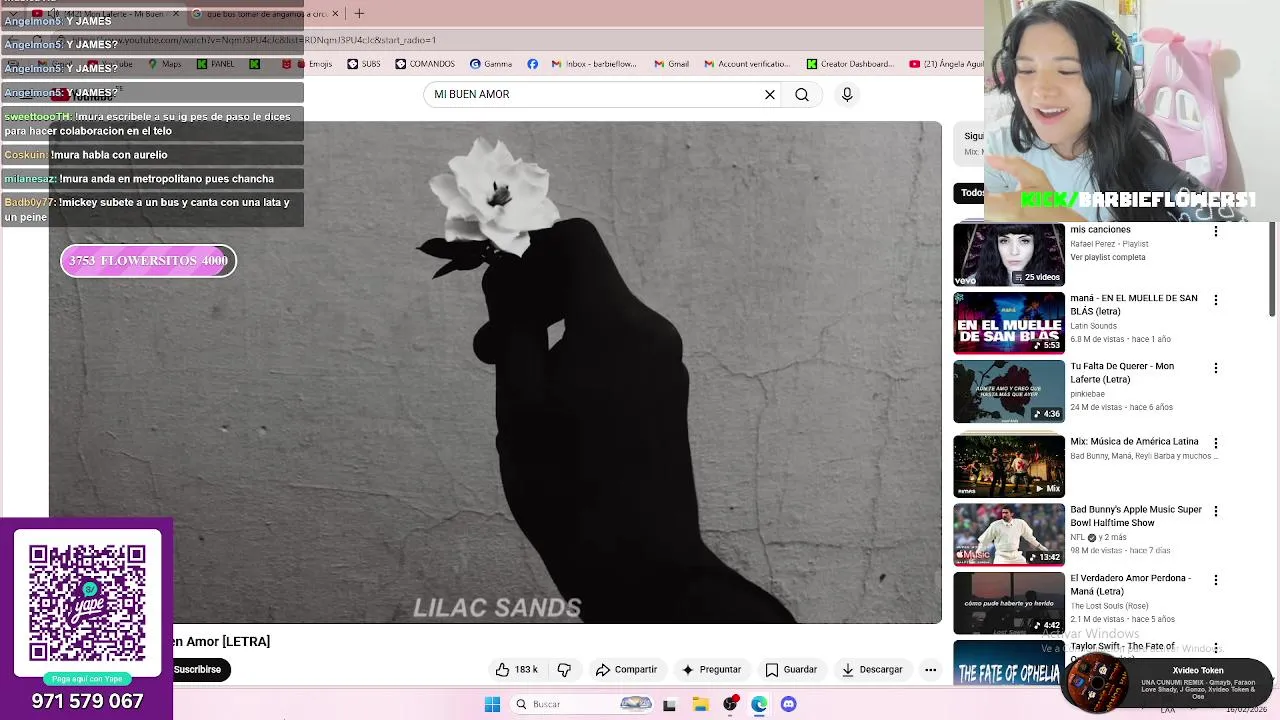Open the Gamma bookmark
Image resolution: width=1280 pixels, height=720 pixels.
tap(491, 64)
